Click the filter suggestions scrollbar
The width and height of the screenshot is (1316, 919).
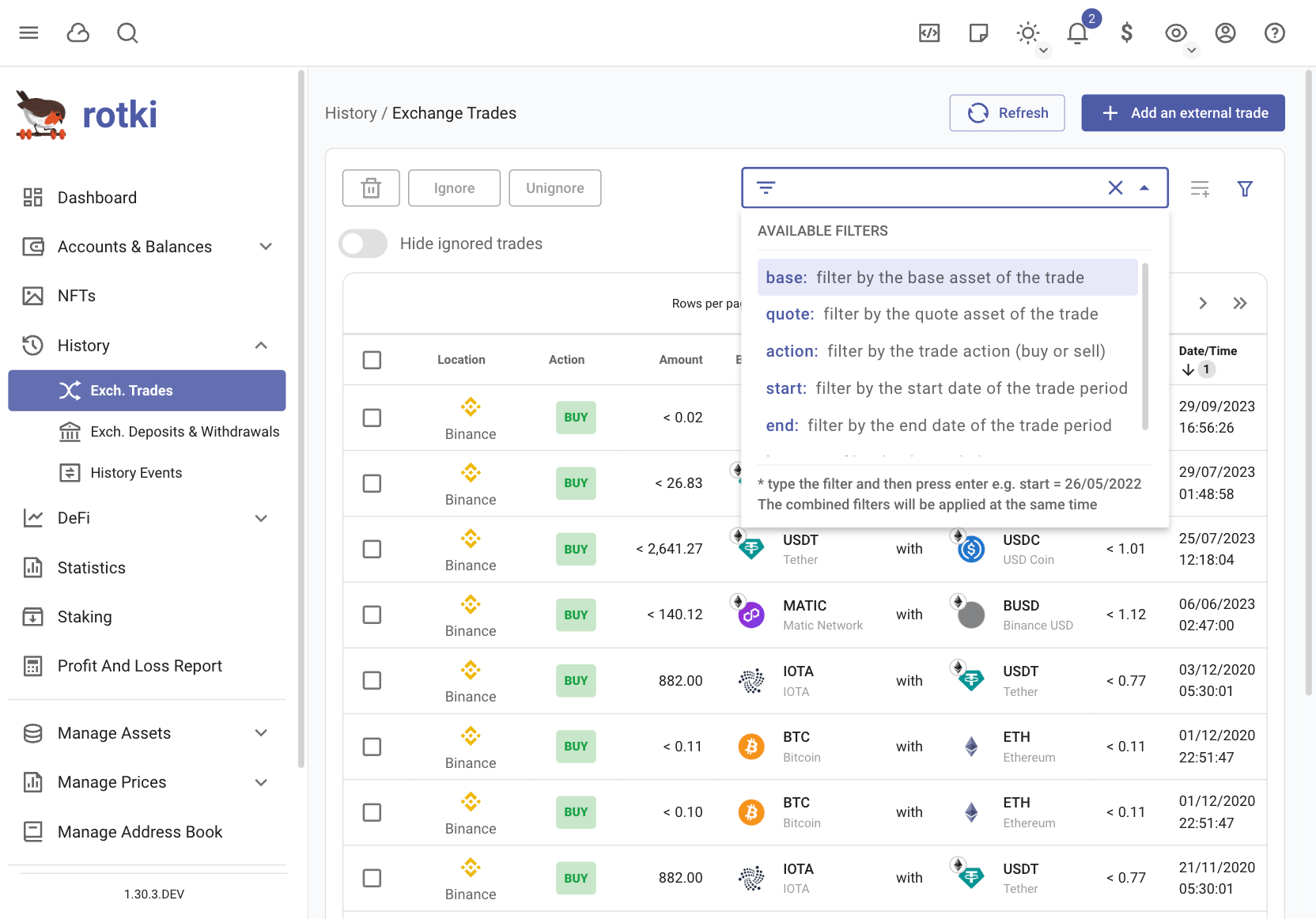(x=1145, y=347)
